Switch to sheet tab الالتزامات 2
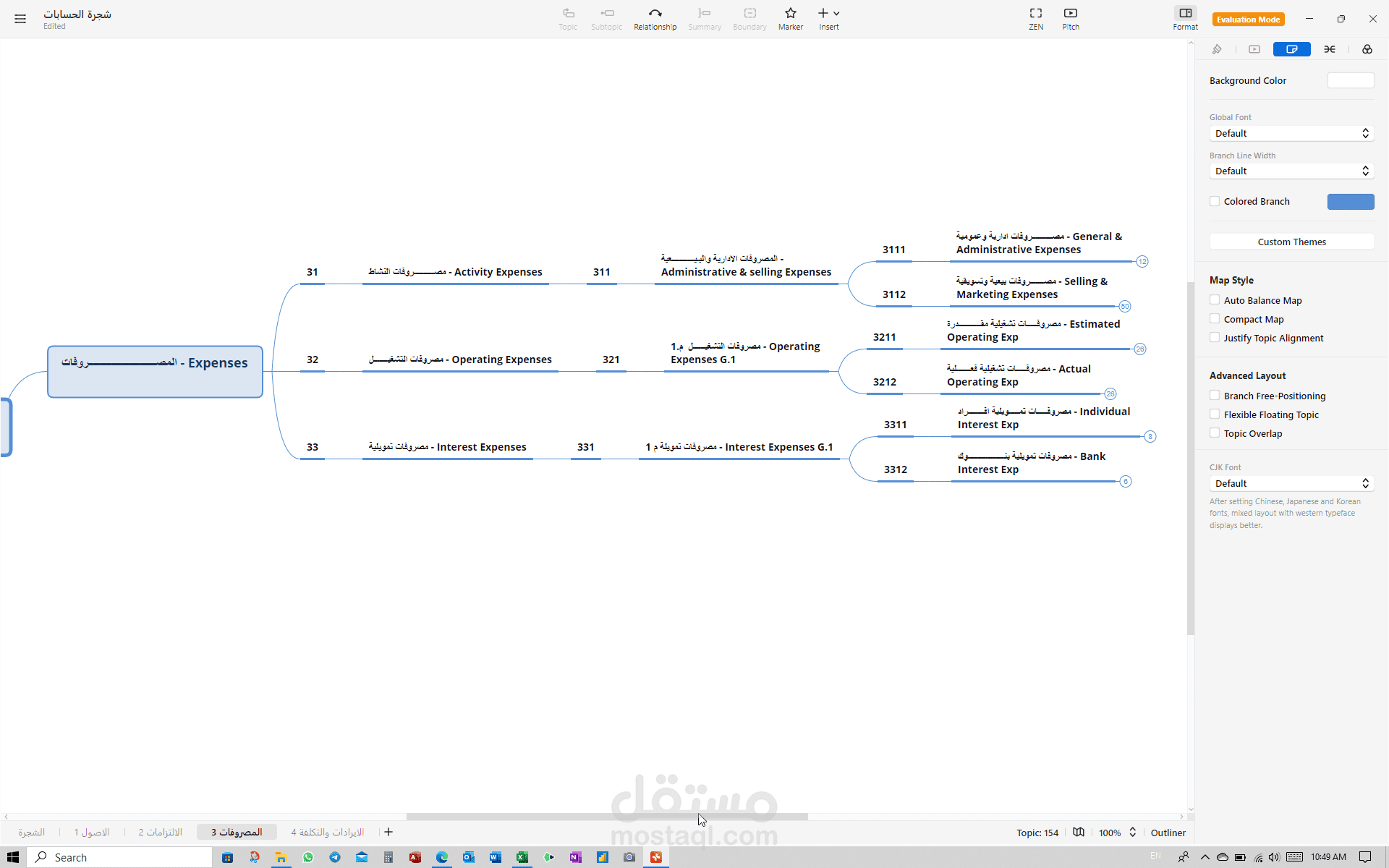Viewport: 1389px width, 868px height. (x=161, y=833)
